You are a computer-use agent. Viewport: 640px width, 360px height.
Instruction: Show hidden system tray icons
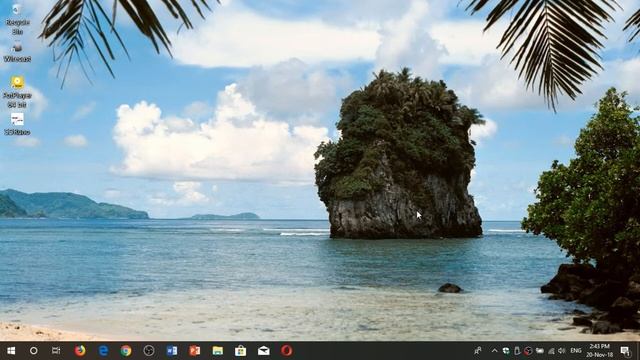tap(495, 351)
